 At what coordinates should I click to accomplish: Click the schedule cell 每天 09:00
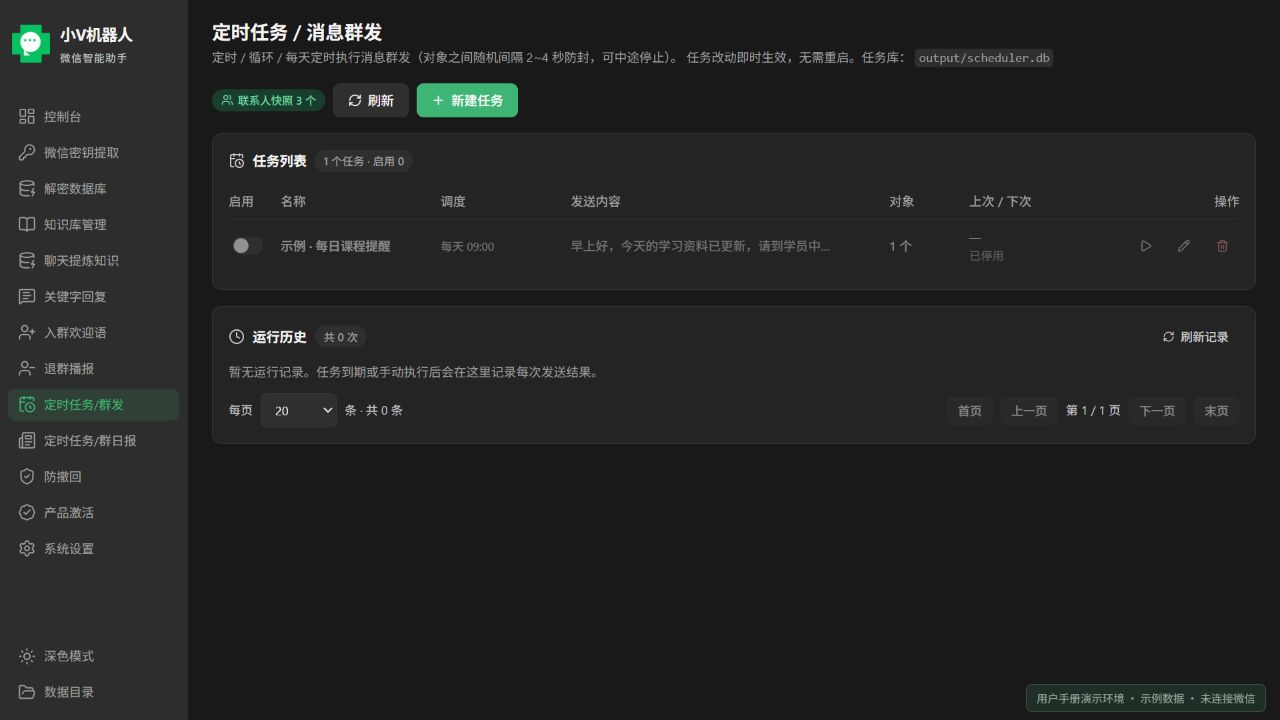(x=467, y=246)
